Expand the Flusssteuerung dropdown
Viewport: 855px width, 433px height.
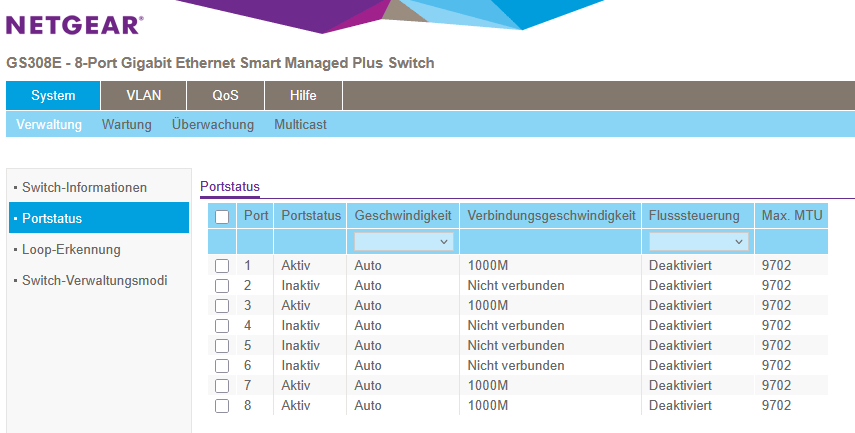pyautogui.click(x=698, y=241)
